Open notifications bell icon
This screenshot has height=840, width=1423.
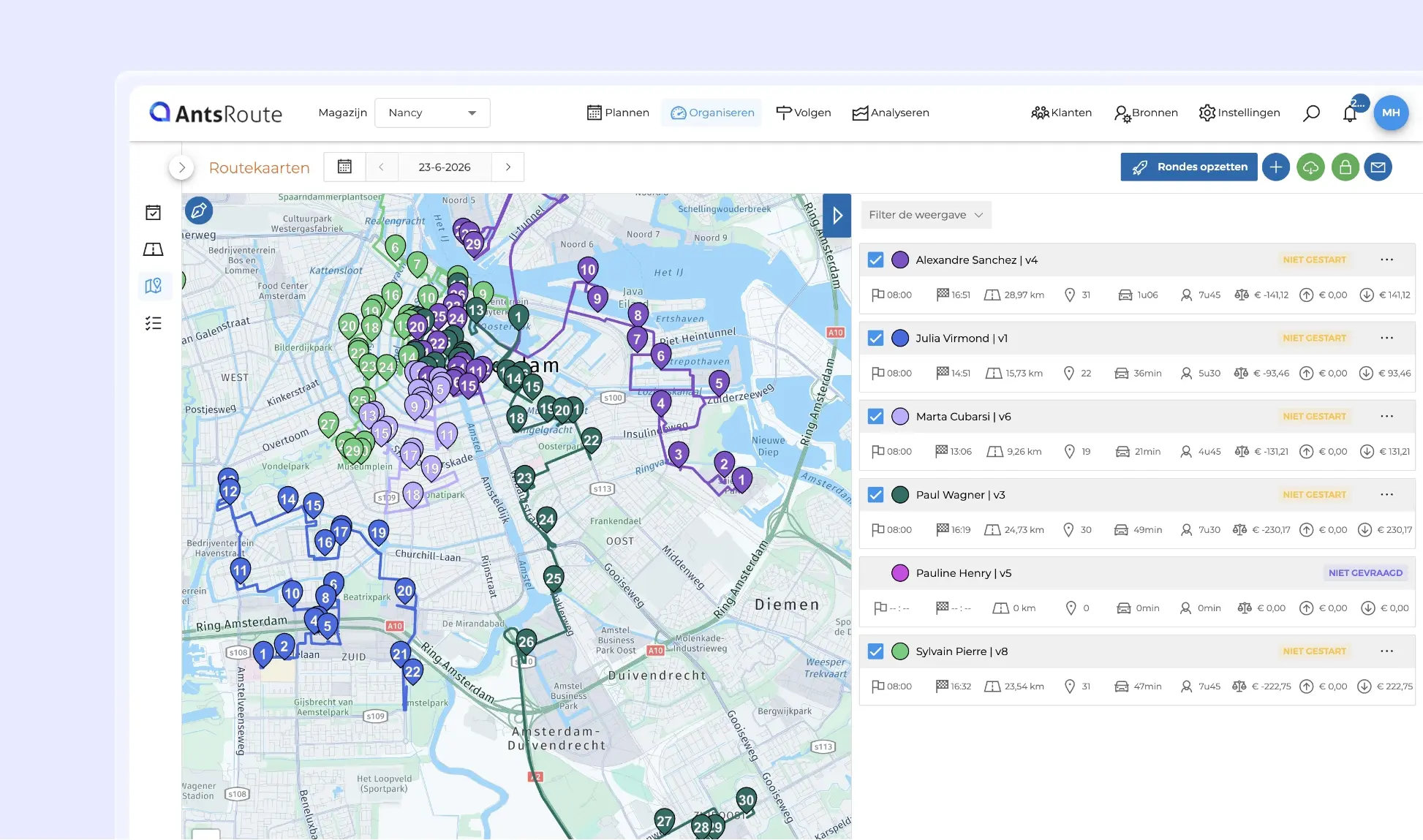click(1350, 113)
